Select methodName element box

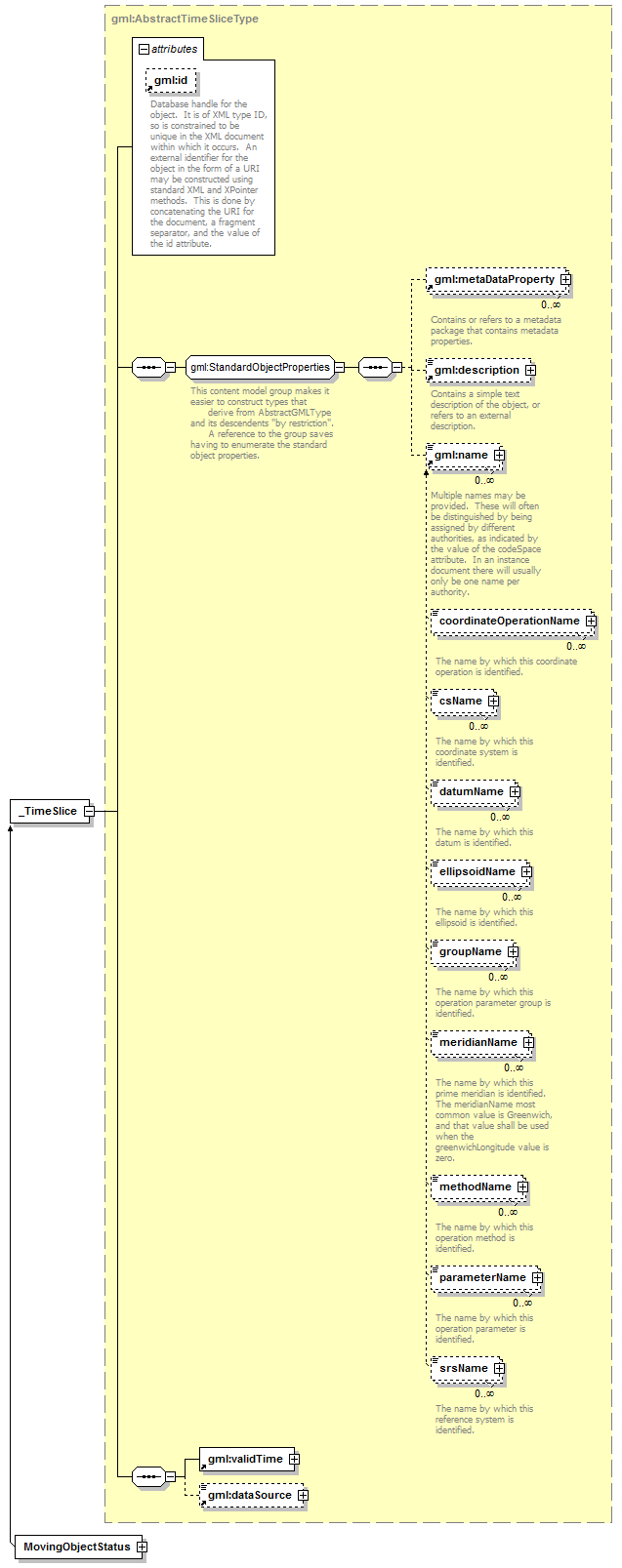pos(477,1187)
